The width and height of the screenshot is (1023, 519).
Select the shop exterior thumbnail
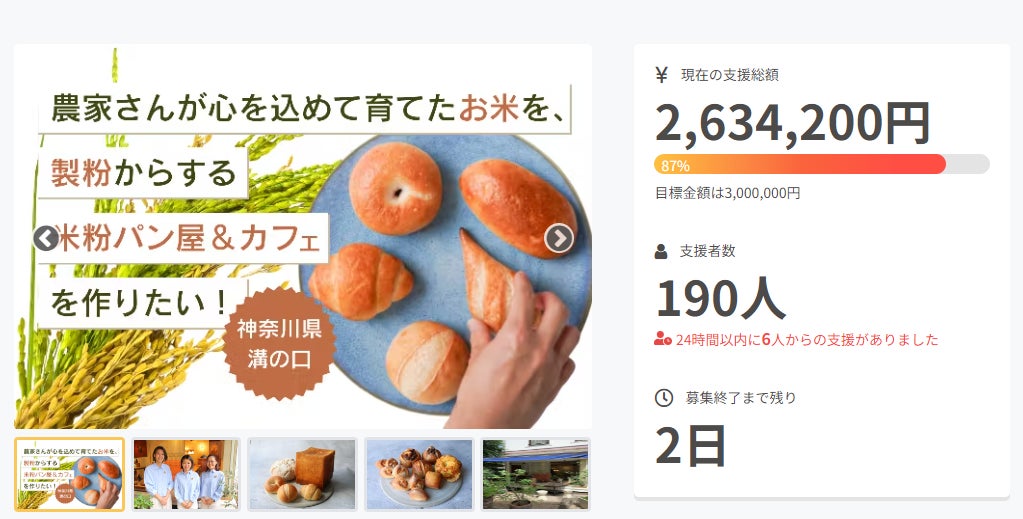(536, 475)
